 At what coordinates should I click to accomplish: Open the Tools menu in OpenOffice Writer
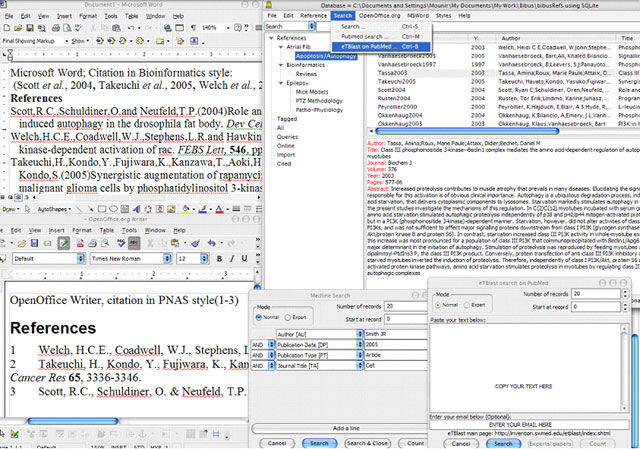tap(129, 230)
